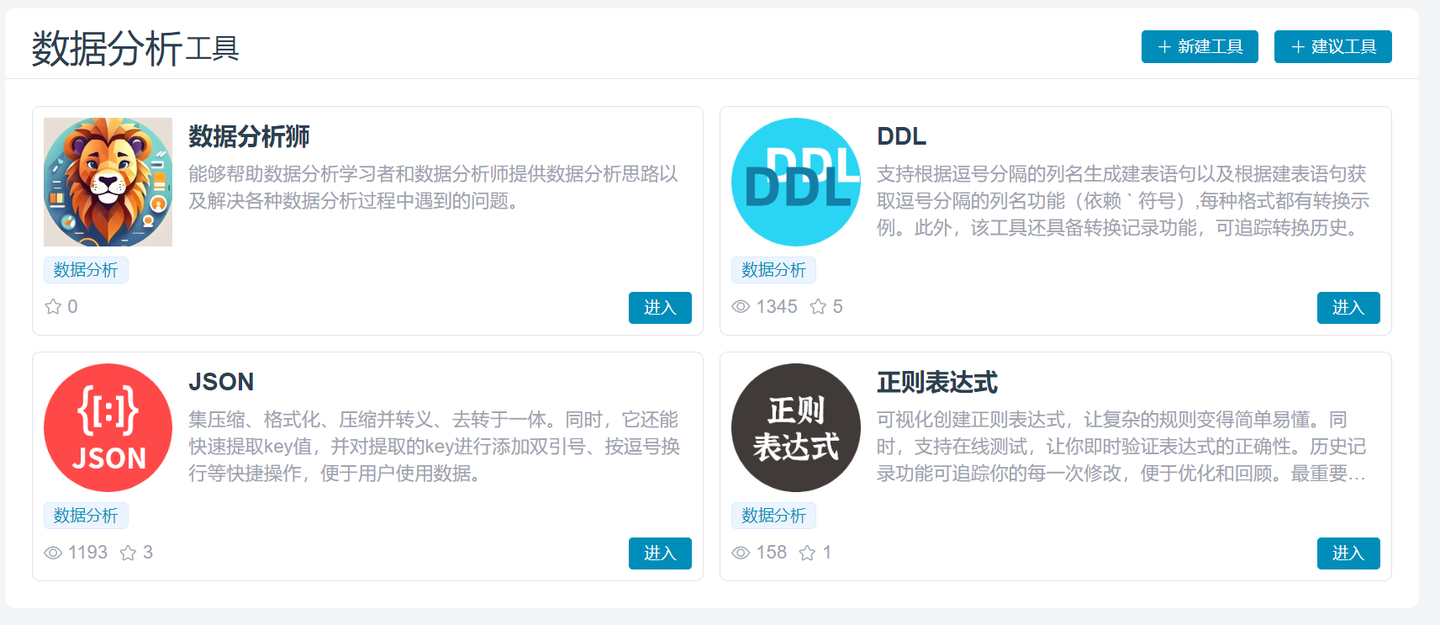Image resolution: width=1440 pixels, height=625 pixels.
Task: Click the JSON card title
Action: coord(221,382)
